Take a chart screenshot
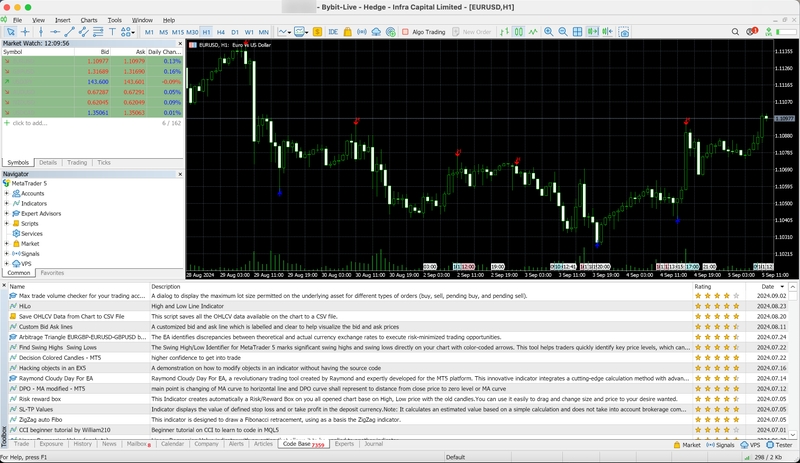 click(x=624, y=32)
